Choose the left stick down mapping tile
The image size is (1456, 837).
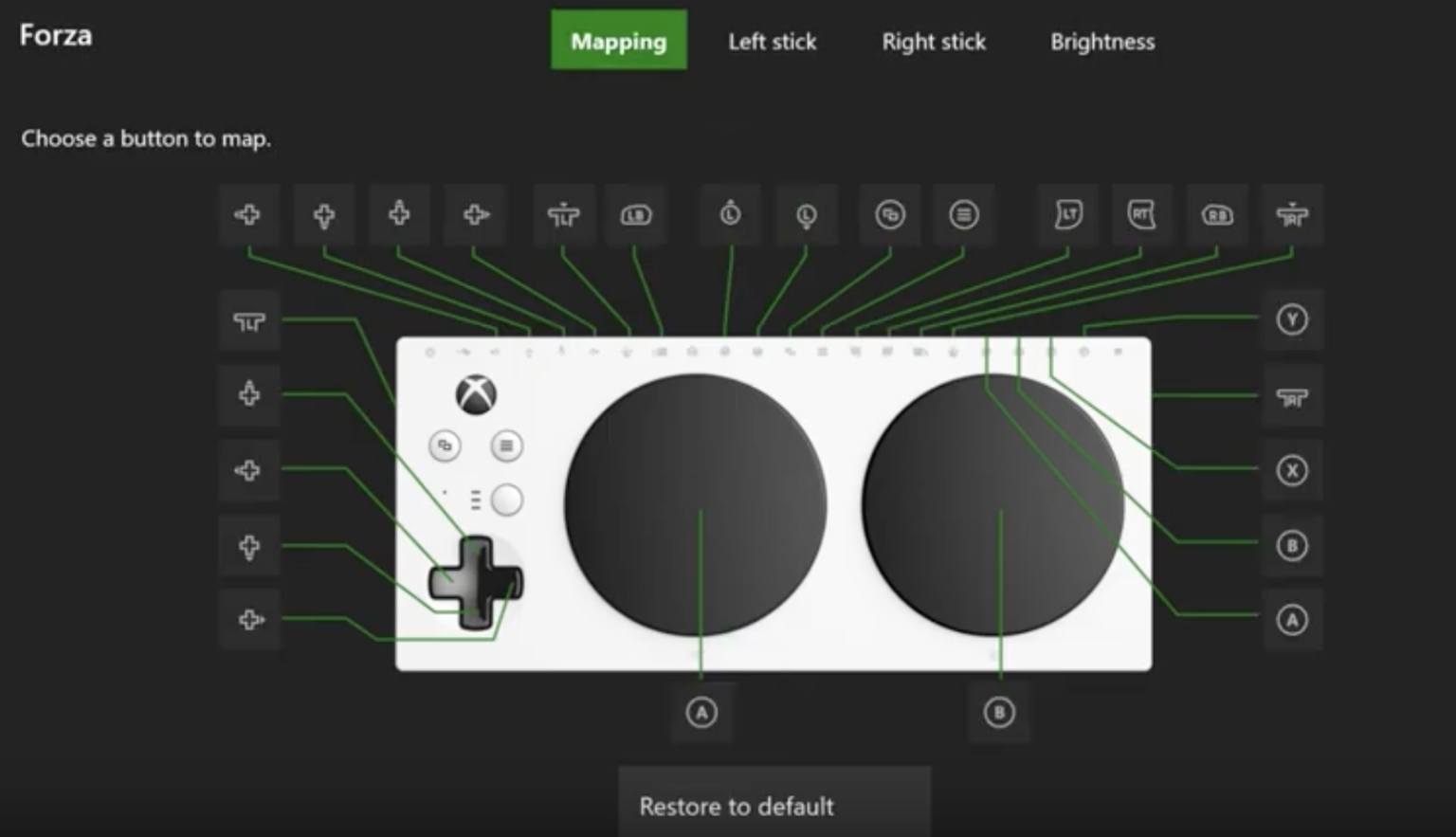coord(806,216)
